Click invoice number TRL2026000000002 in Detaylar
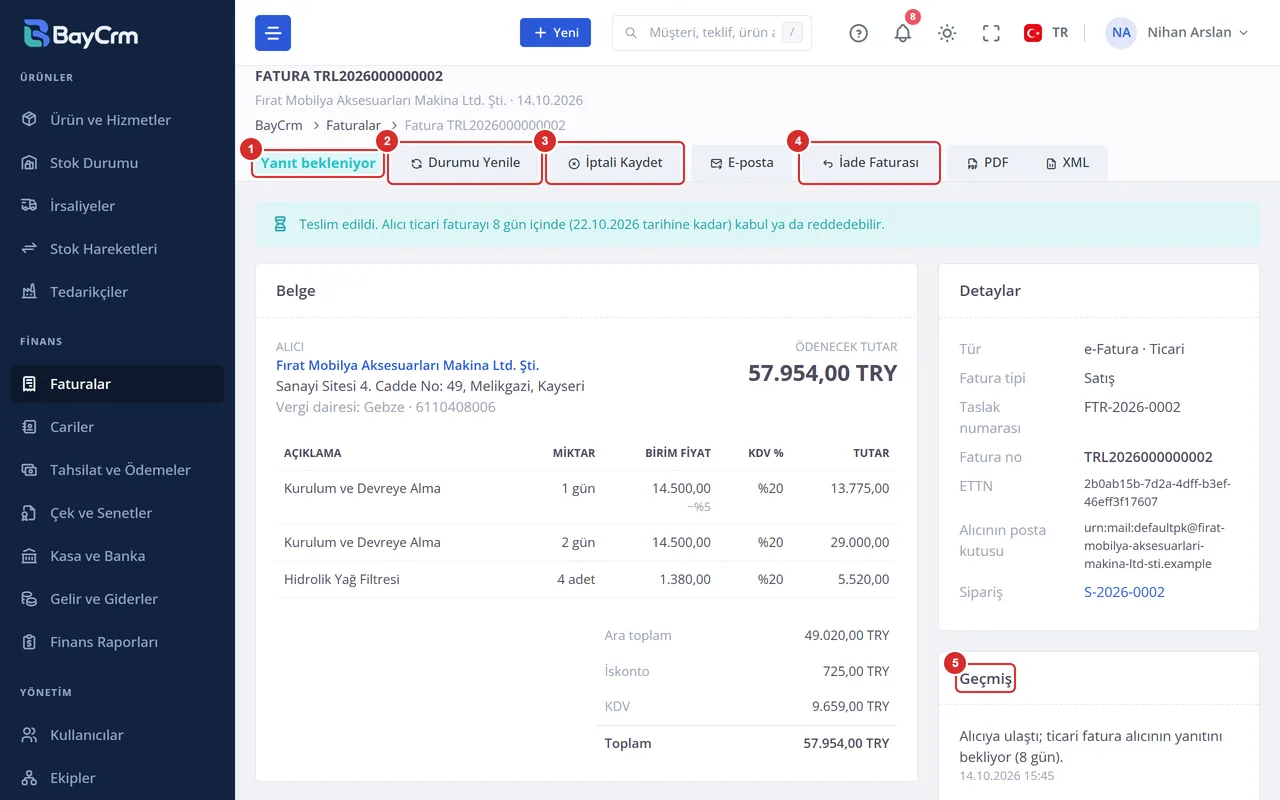This screenshot has height=800, width=1280. [x=1148, y=457]
